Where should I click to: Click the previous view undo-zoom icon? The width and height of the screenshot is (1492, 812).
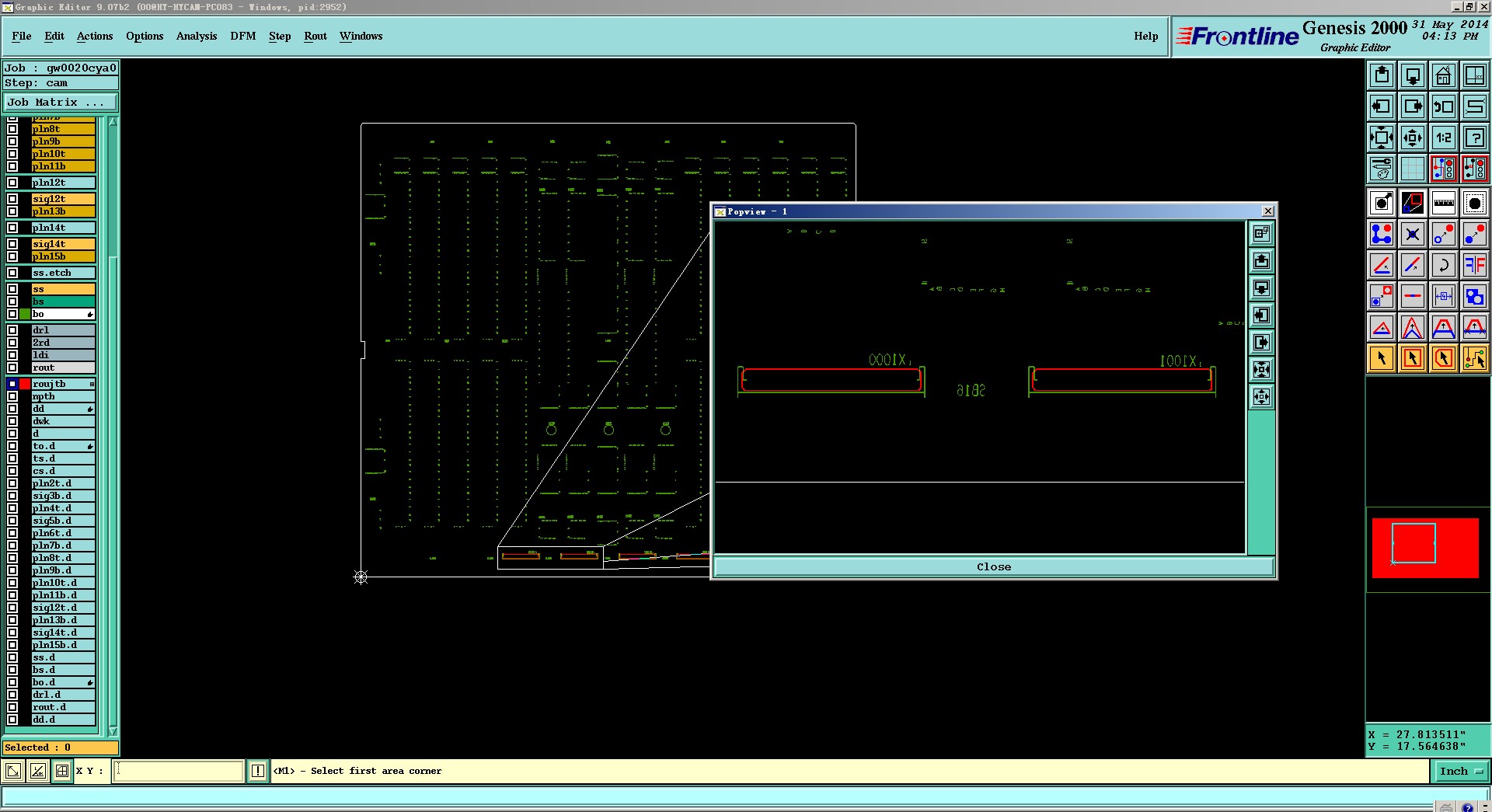coord(1444,106)
